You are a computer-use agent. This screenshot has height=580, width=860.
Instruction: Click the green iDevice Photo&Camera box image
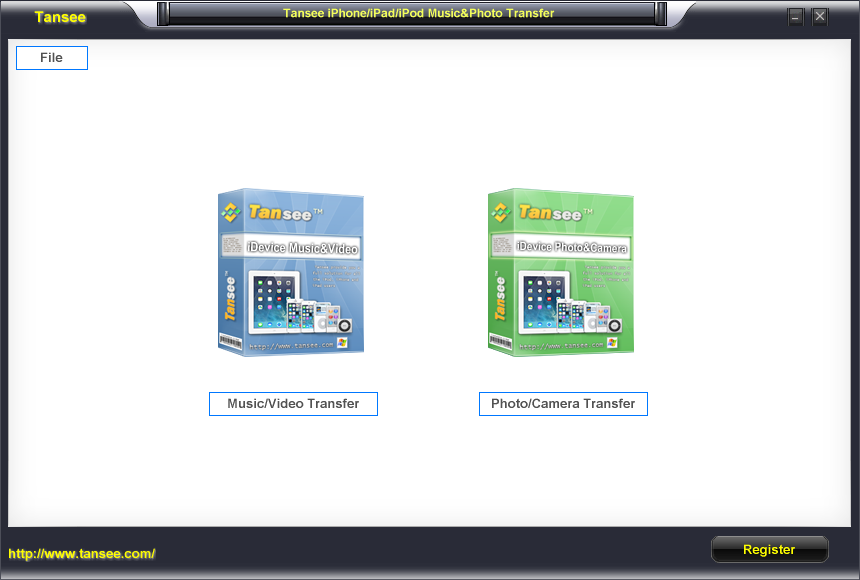[561, 272]
